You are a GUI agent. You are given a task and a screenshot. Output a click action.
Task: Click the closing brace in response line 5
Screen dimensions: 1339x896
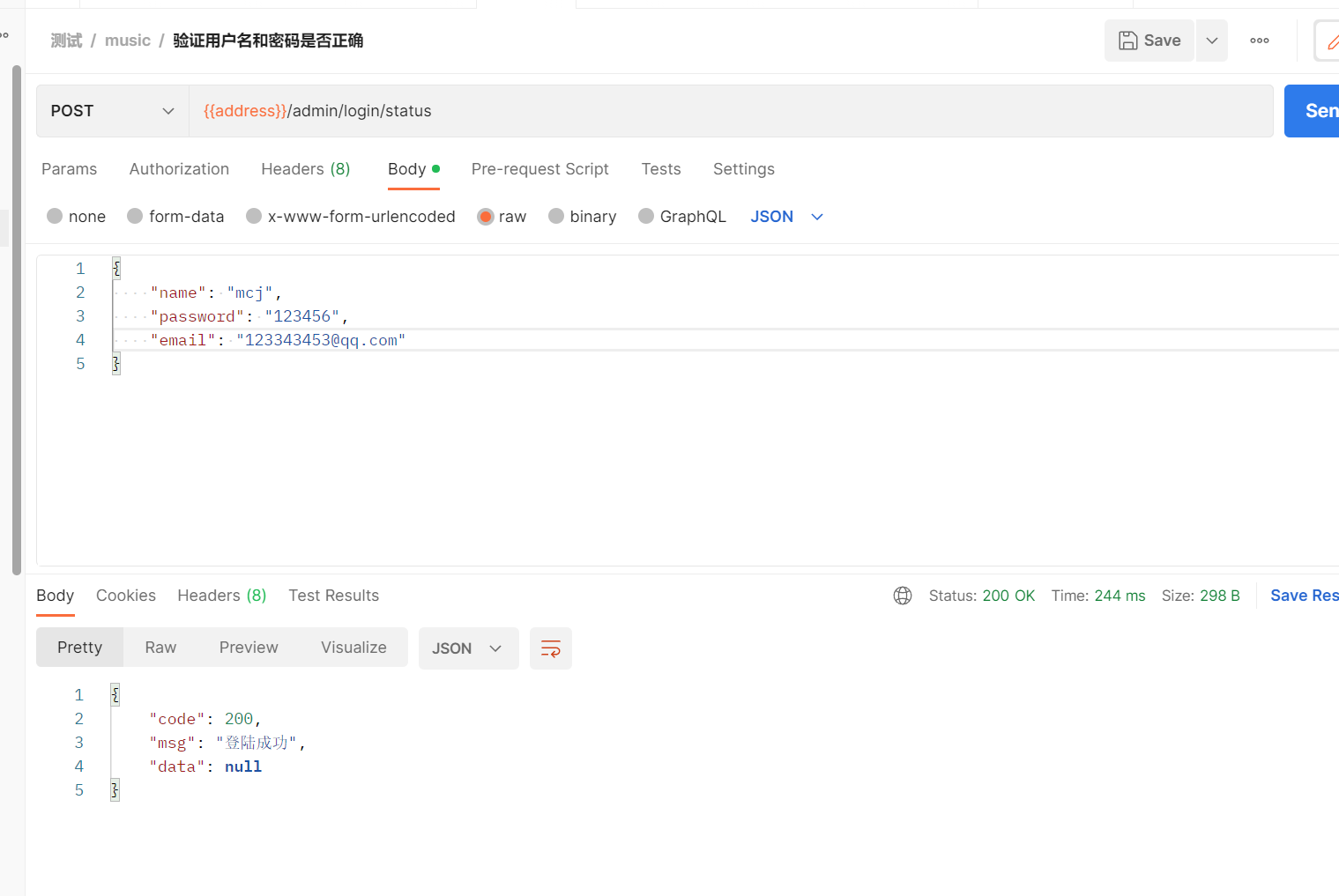(x=115, y=790)
